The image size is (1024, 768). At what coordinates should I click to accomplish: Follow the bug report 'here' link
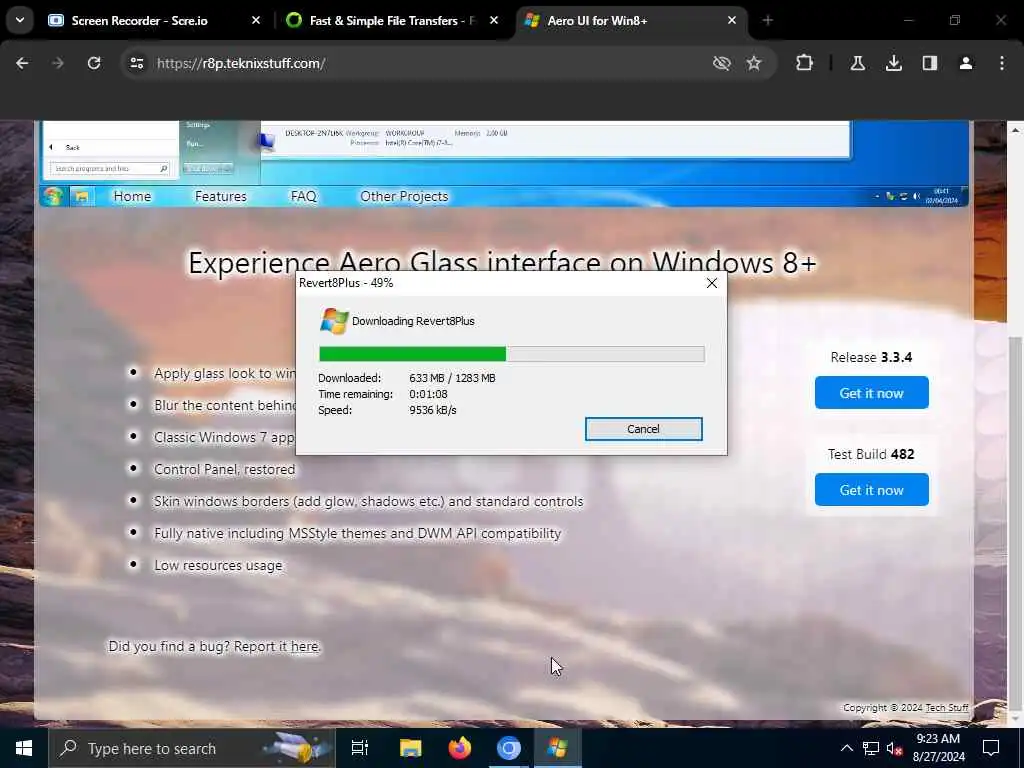click(304, 647)
